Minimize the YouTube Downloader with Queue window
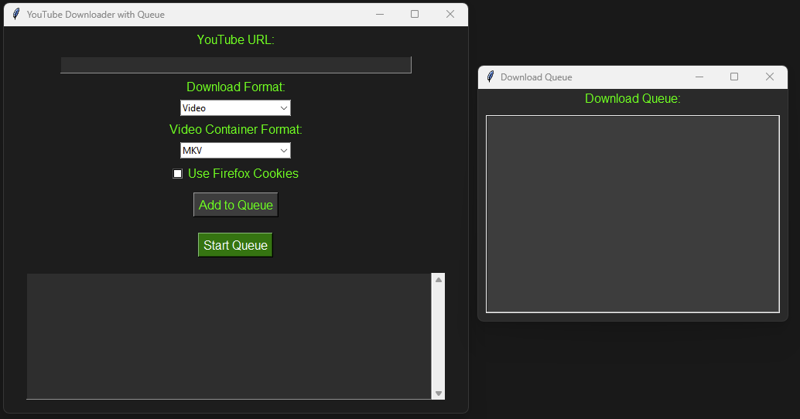This screenshot has height=419, width=800. pos(380,14)
